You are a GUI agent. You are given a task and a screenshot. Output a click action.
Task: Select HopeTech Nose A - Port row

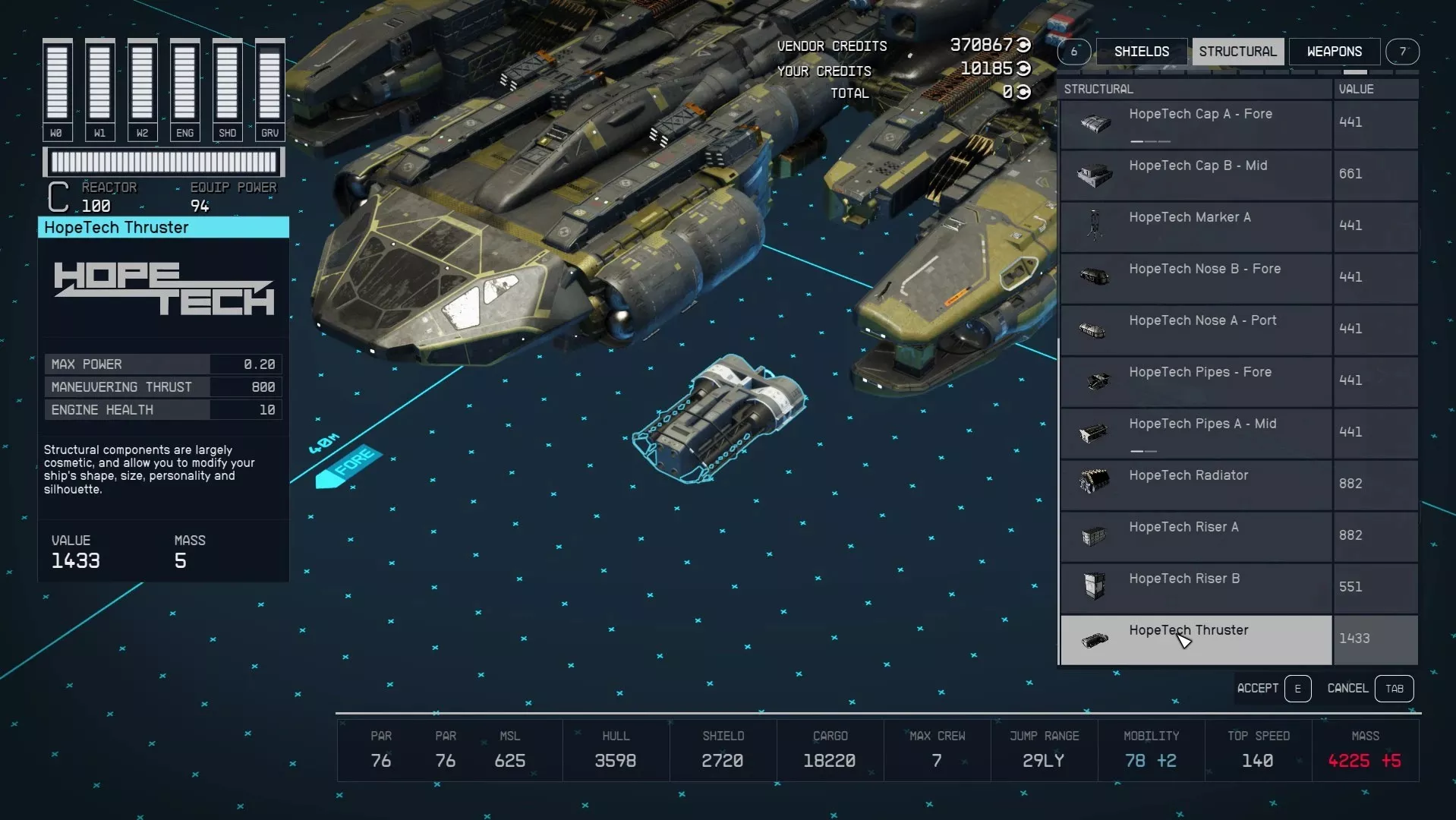(x=1239, y=330)
